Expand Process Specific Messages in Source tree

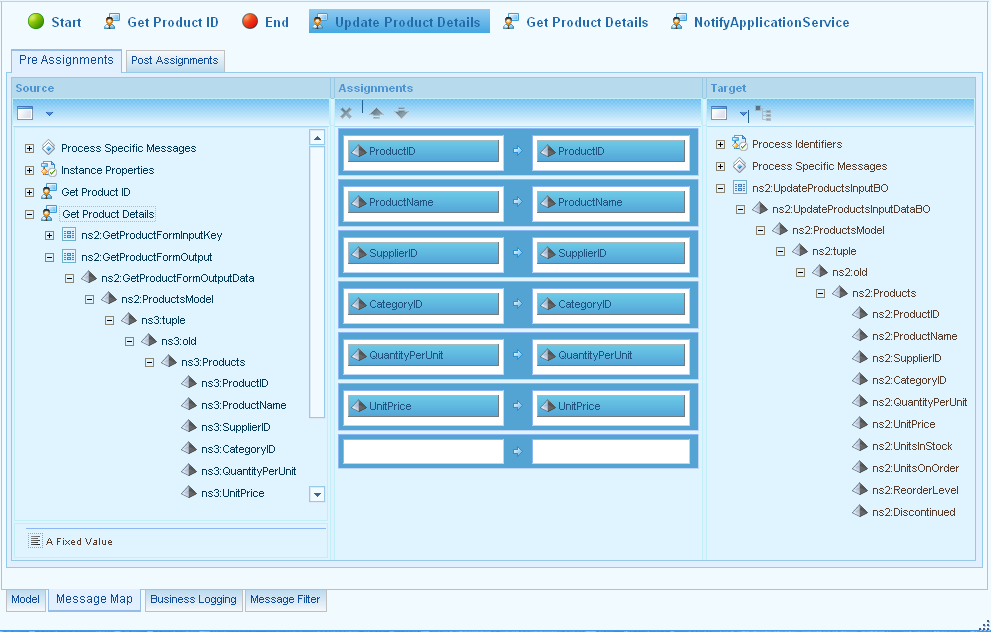click(x=29, y=148)
